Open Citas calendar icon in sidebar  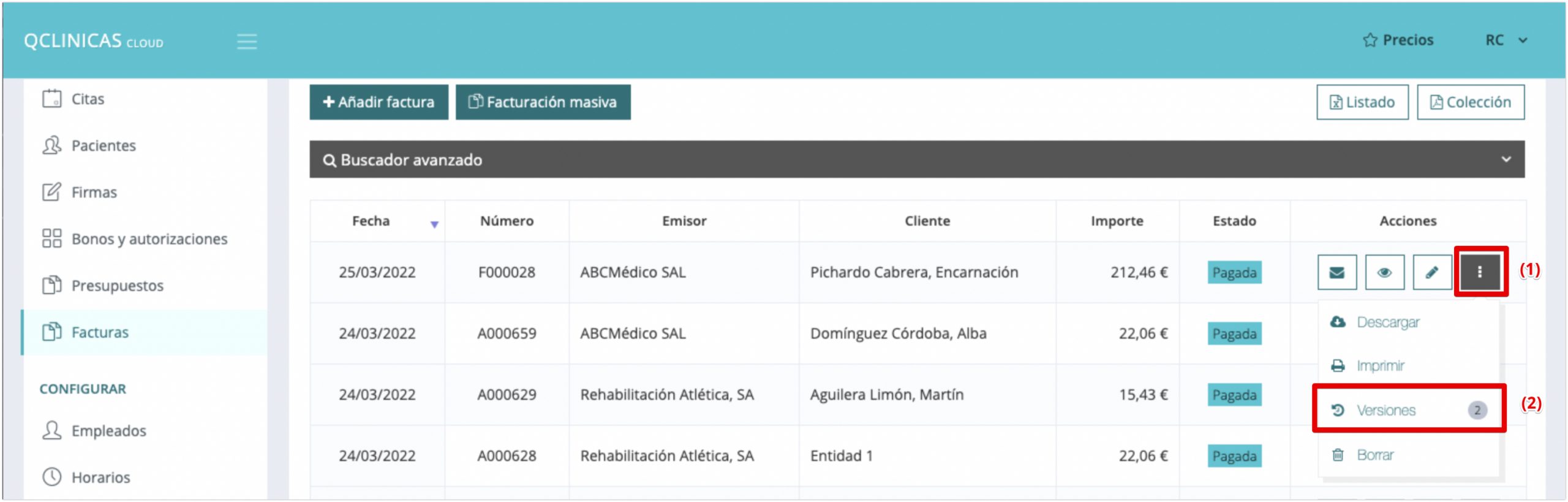pyautogui.click(x=52, y=99)
